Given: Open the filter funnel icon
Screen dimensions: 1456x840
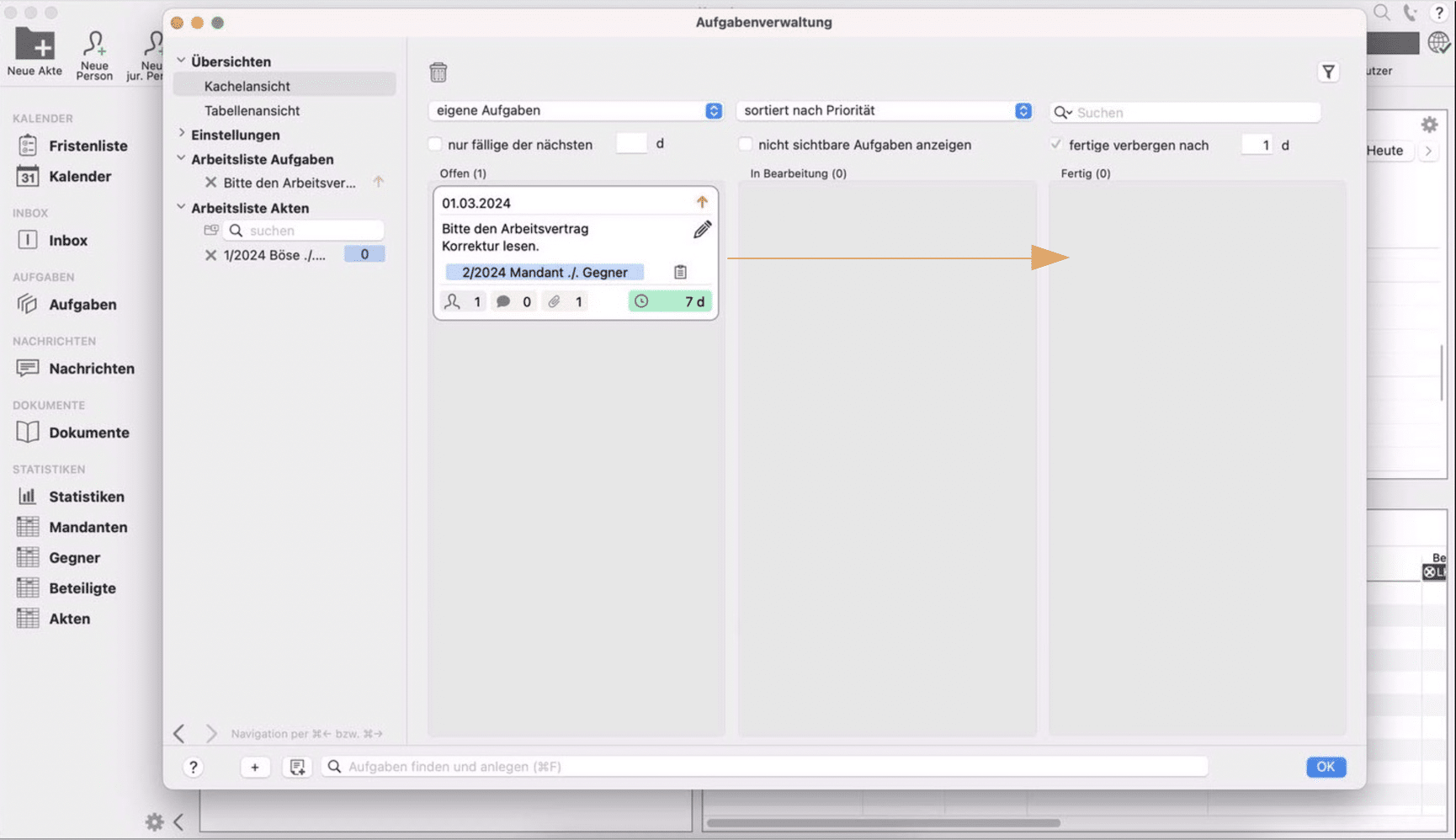Looking at the screenshot, I should (x=1328, y=72).
